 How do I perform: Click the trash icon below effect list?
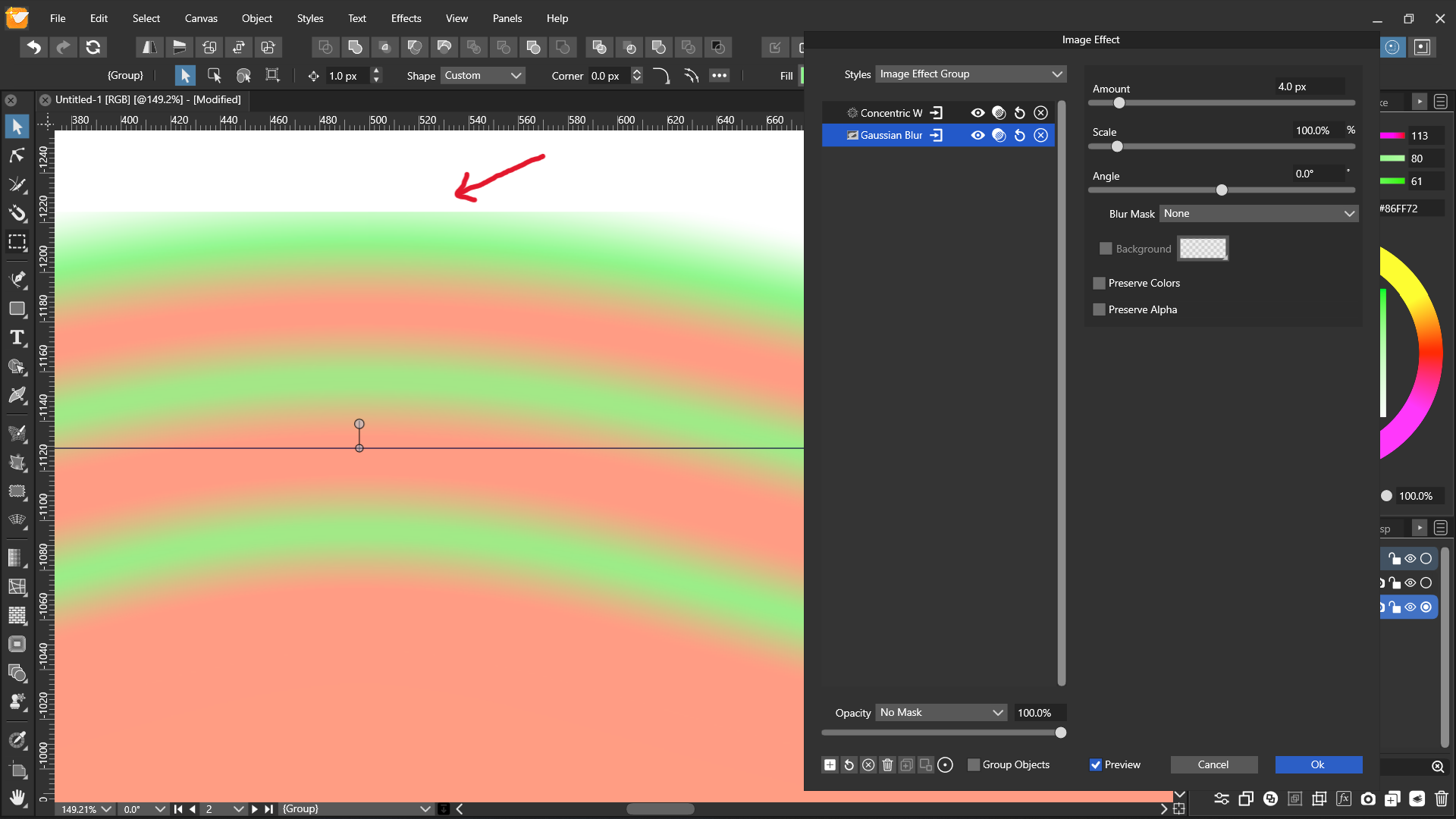pos(887,764)
